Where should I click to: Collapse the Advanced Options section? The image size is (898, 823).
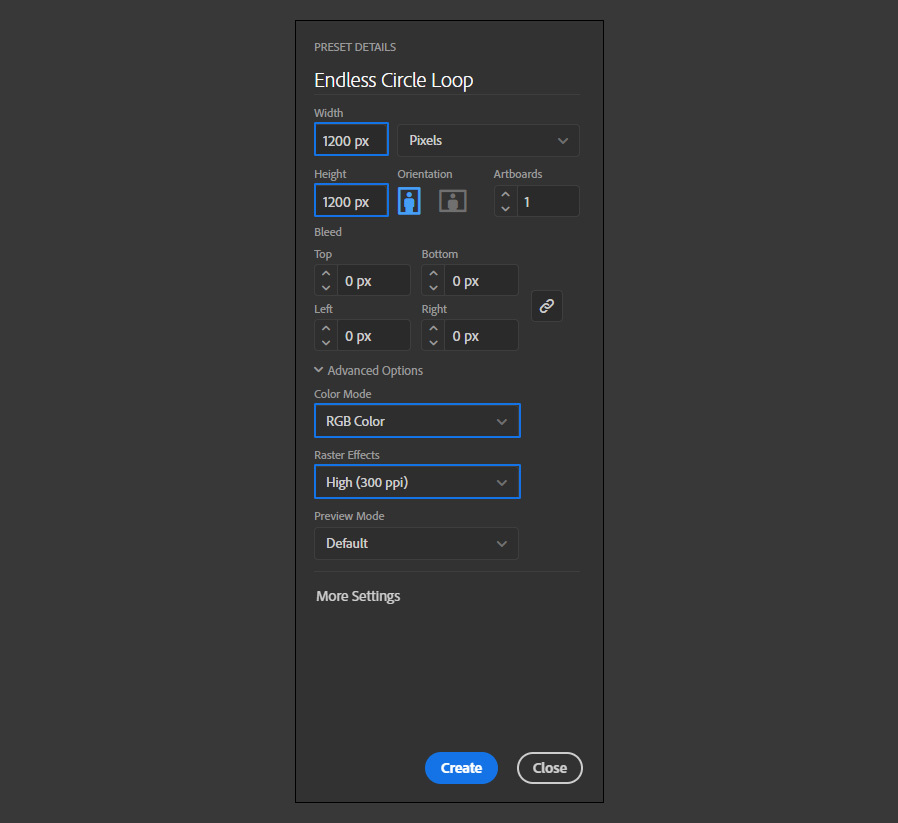coord(369,371)
